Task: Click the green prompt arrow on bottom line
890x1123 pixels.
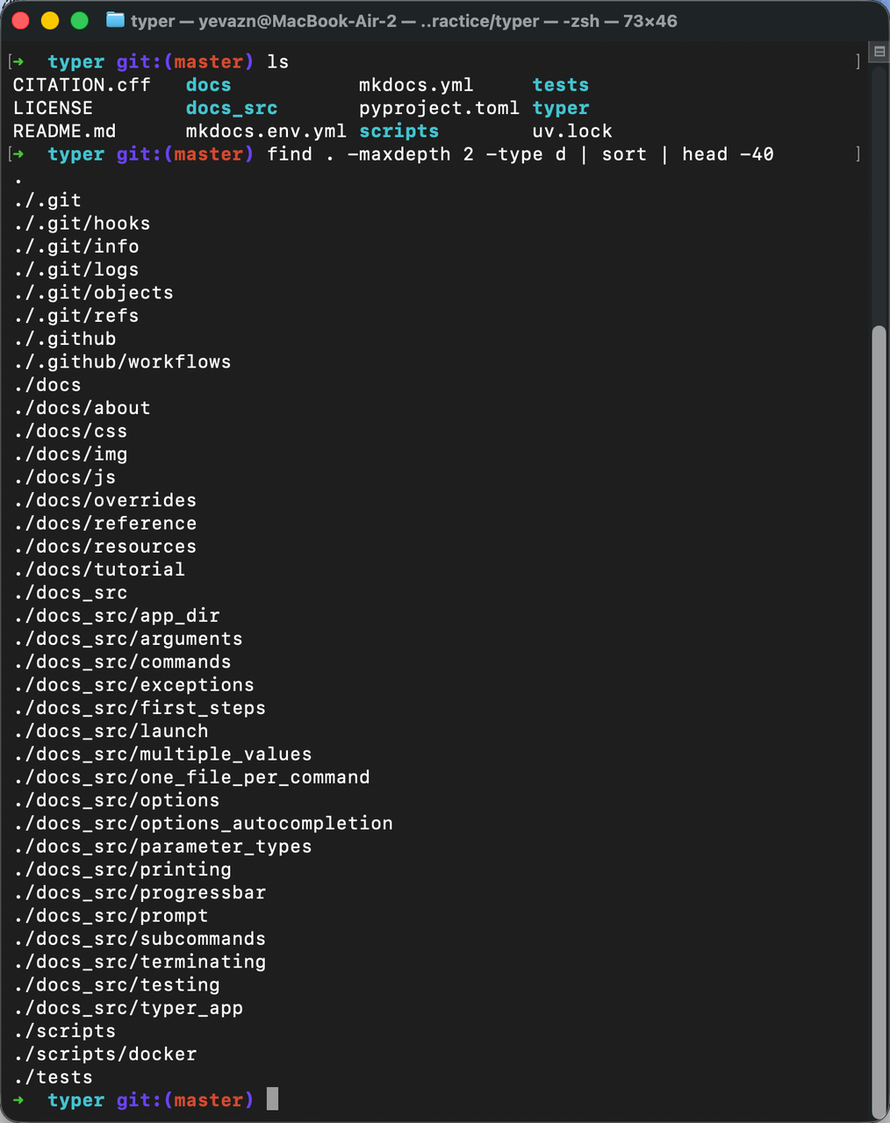Action: point(19,1099)
